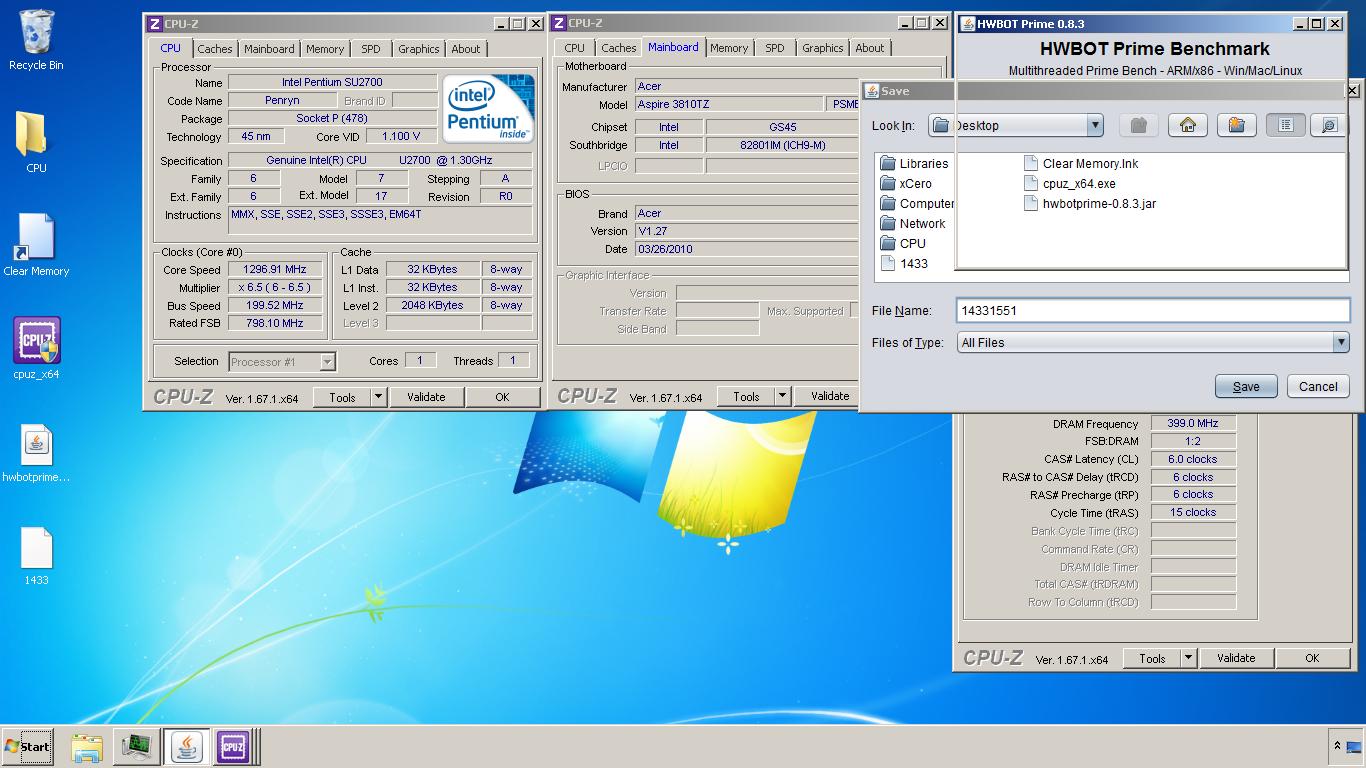Screen dimensions: 1366x768
Task: Click the Bus Speed value 199.52 MHz
Action: (276, 305)
